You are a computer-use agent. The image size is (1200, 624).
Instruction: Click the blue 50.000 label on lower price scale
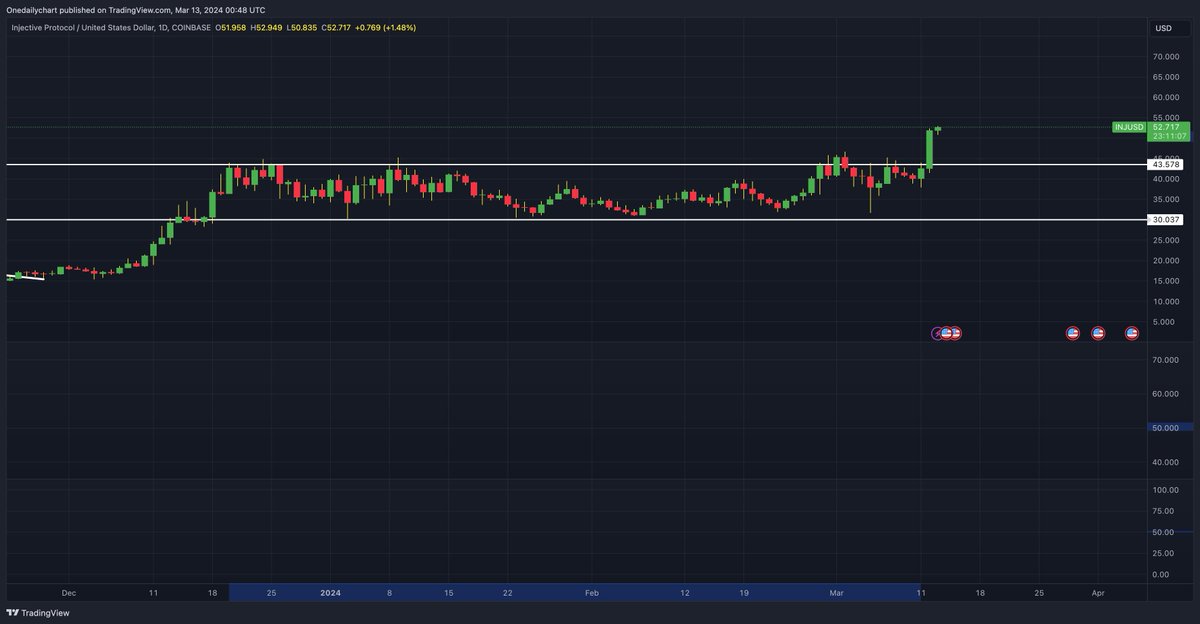tap(1164, 427)
